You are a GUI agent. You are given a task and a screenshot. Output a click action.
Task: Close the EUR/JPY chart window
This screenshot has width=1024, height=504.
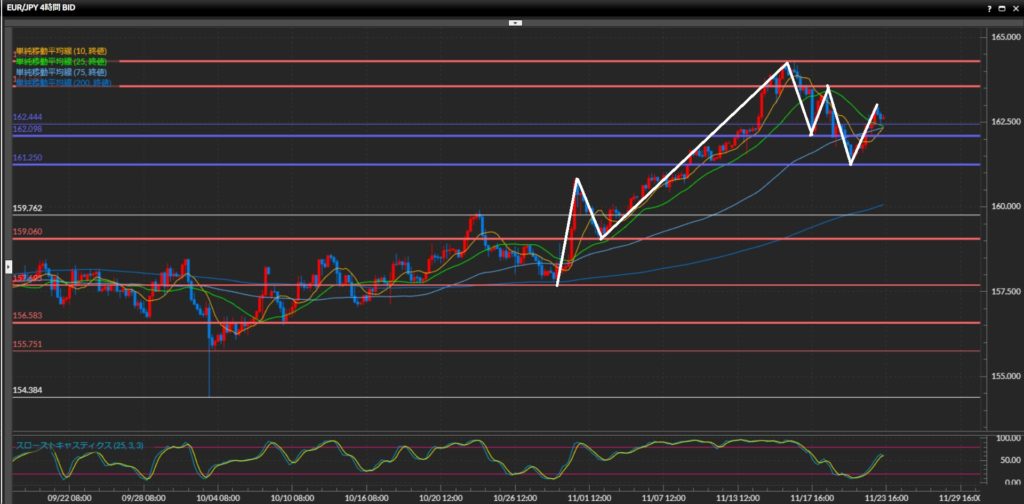(1015, 7)
